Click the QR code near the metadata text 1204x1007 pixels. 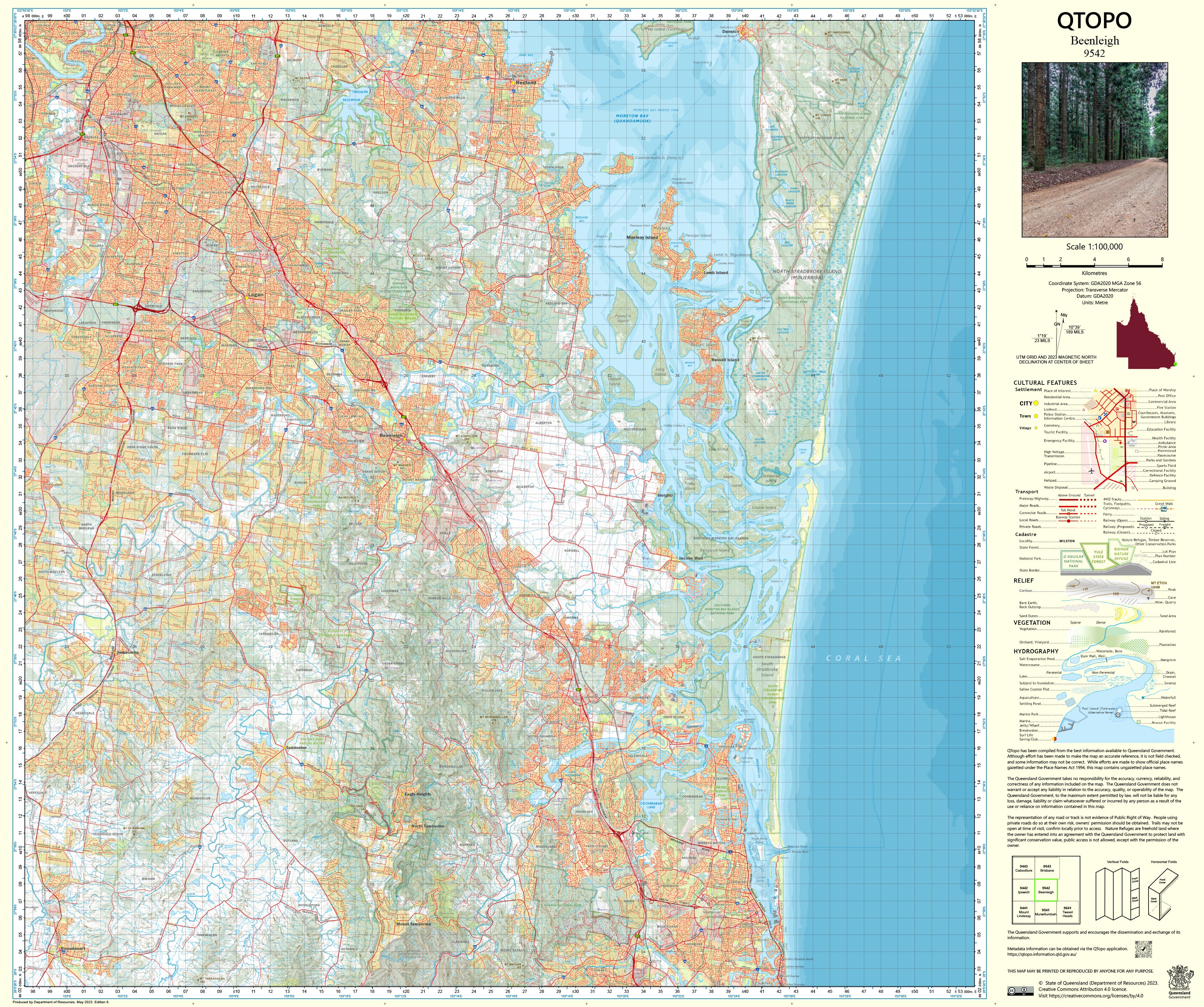click(1143, 949)
